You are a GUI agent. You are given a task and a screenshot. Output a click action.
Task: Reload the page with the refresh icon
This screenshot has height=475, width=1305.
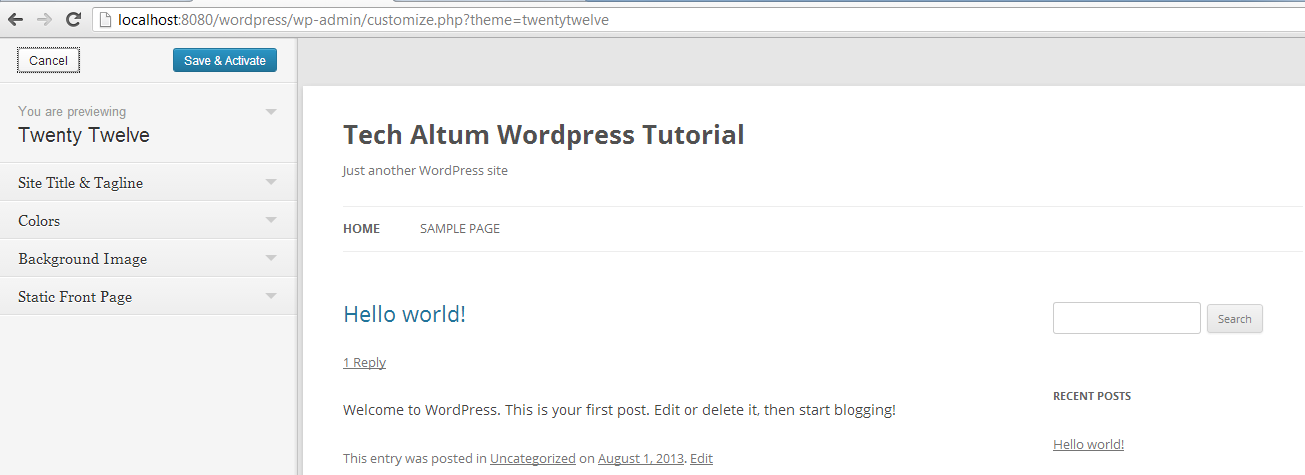[73, 19]
